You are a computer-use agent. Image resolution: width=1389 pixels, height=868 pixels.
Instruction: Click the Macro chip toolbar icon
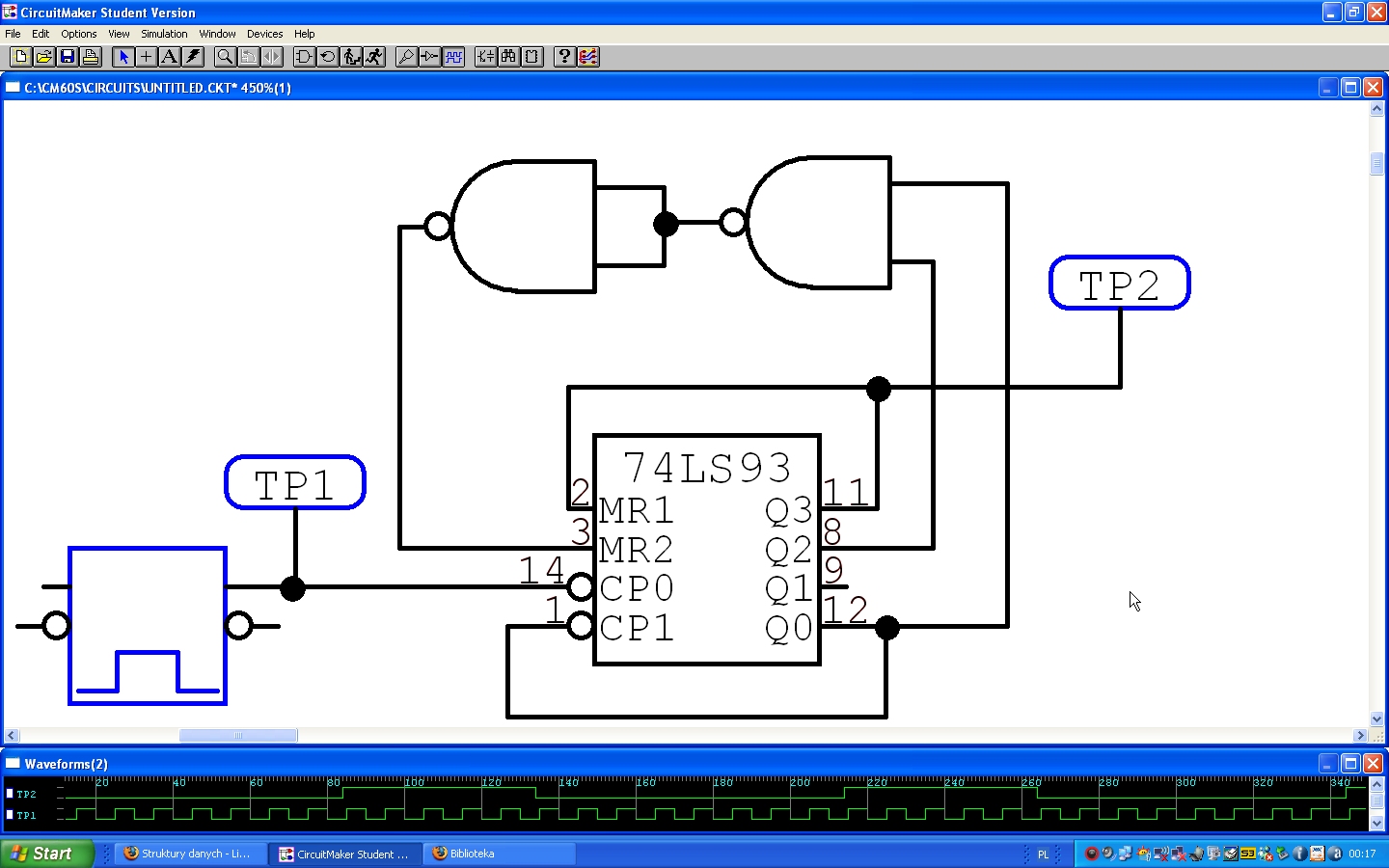[531, 57]
